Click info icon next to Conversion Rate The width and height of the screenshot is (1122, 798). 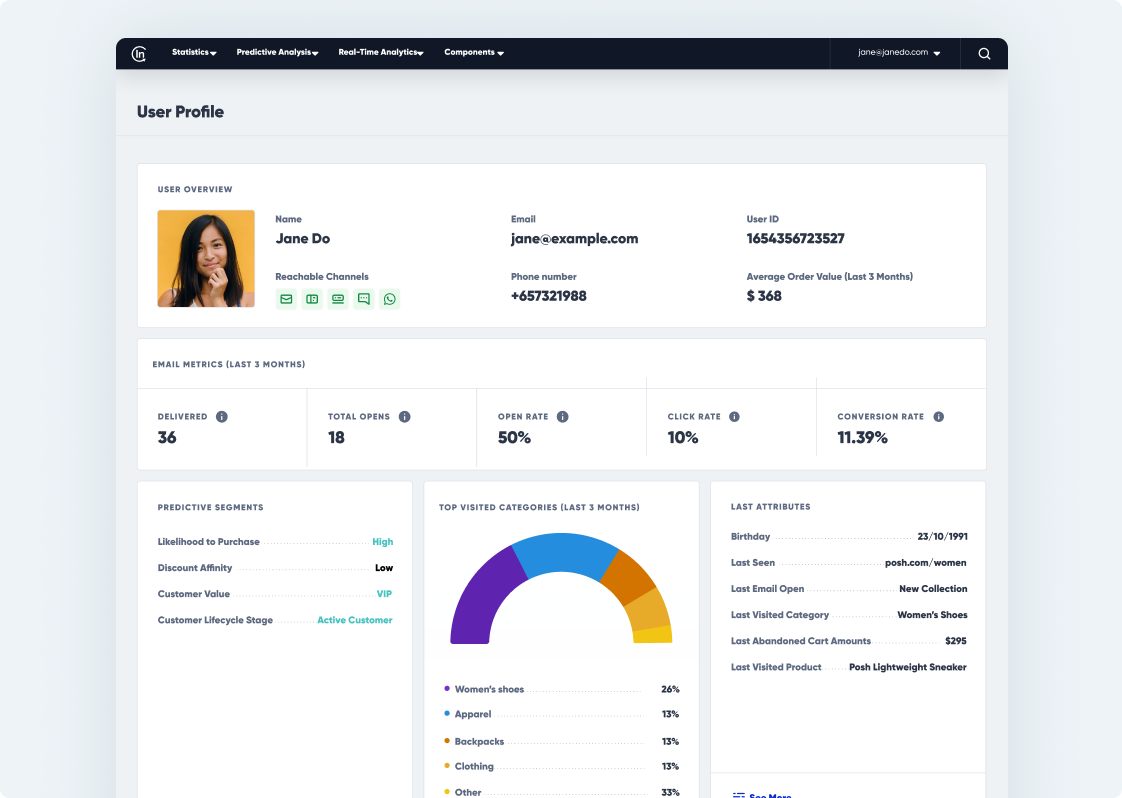[x=938, y=417]
